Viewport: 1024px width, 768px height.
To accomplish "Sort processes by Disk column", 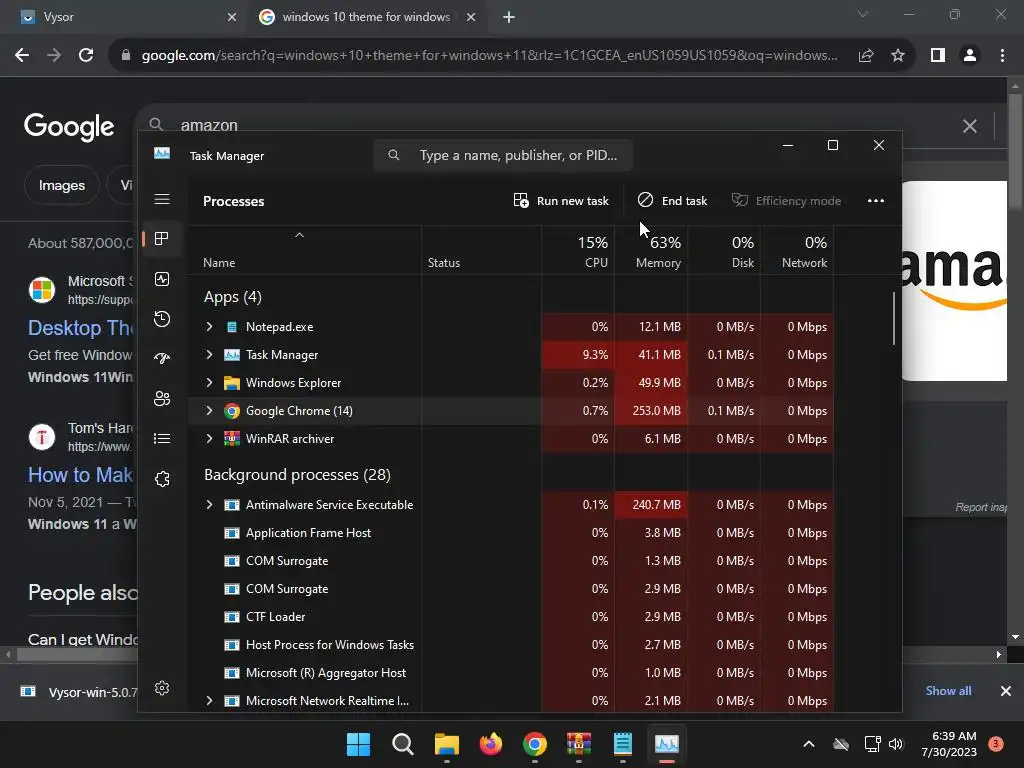I will pos(724,251).
